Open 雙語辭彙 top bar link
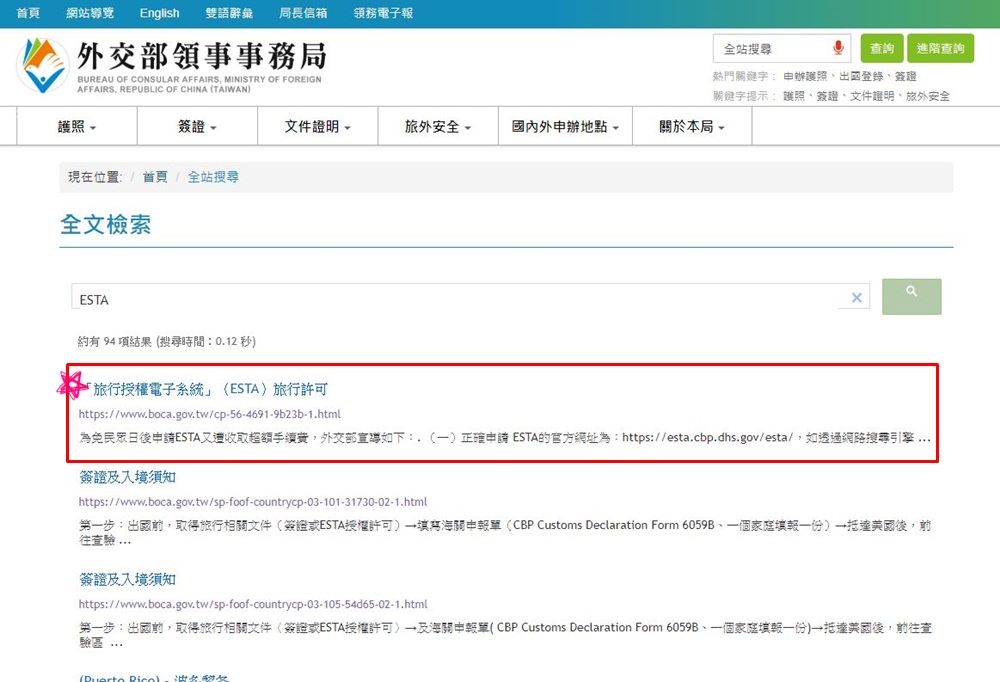 click(x=229, y=13)
